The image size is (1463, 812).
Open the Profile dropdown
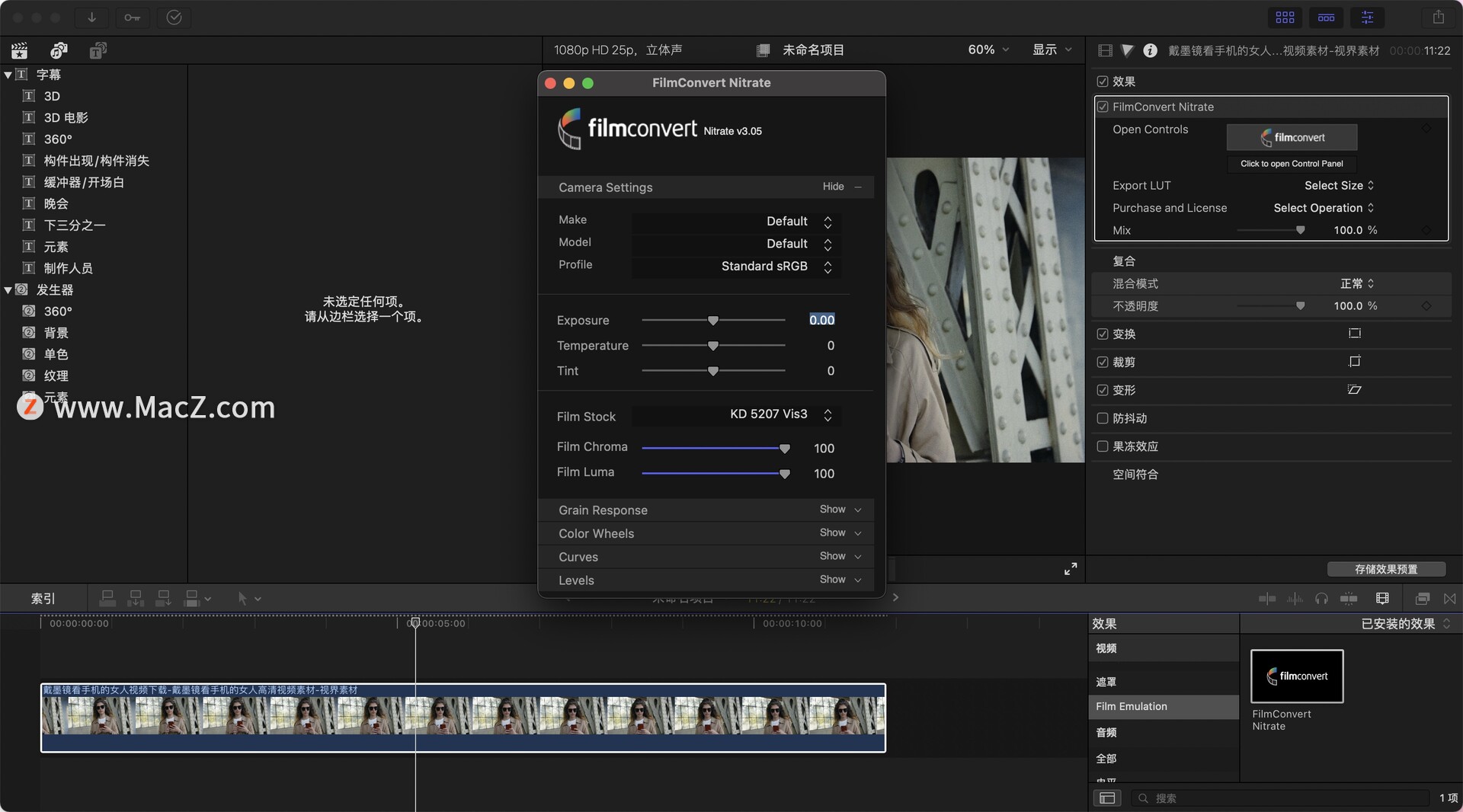[736, 267]
